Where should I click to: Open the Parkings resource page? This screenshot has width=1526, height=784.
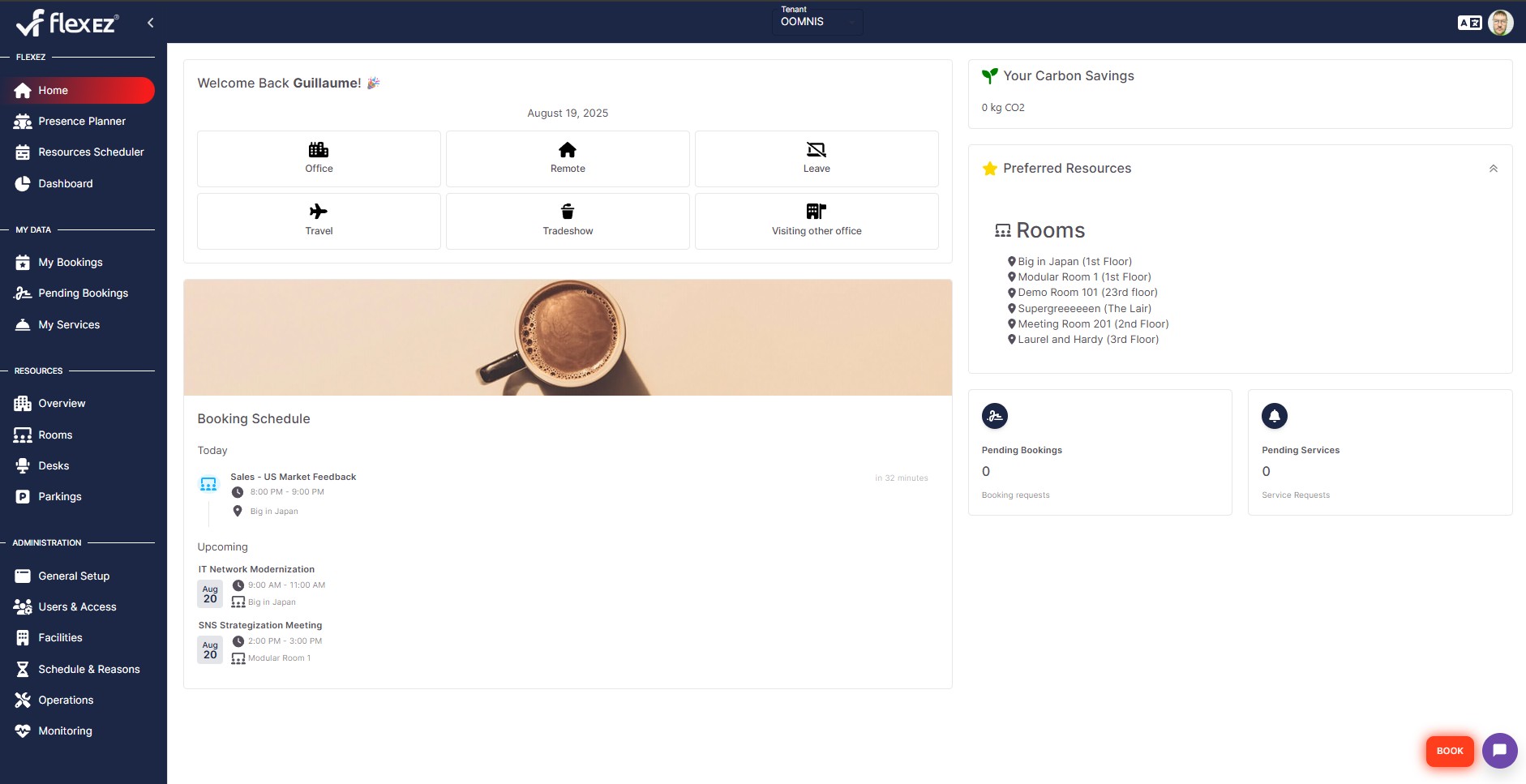point(60,496)
